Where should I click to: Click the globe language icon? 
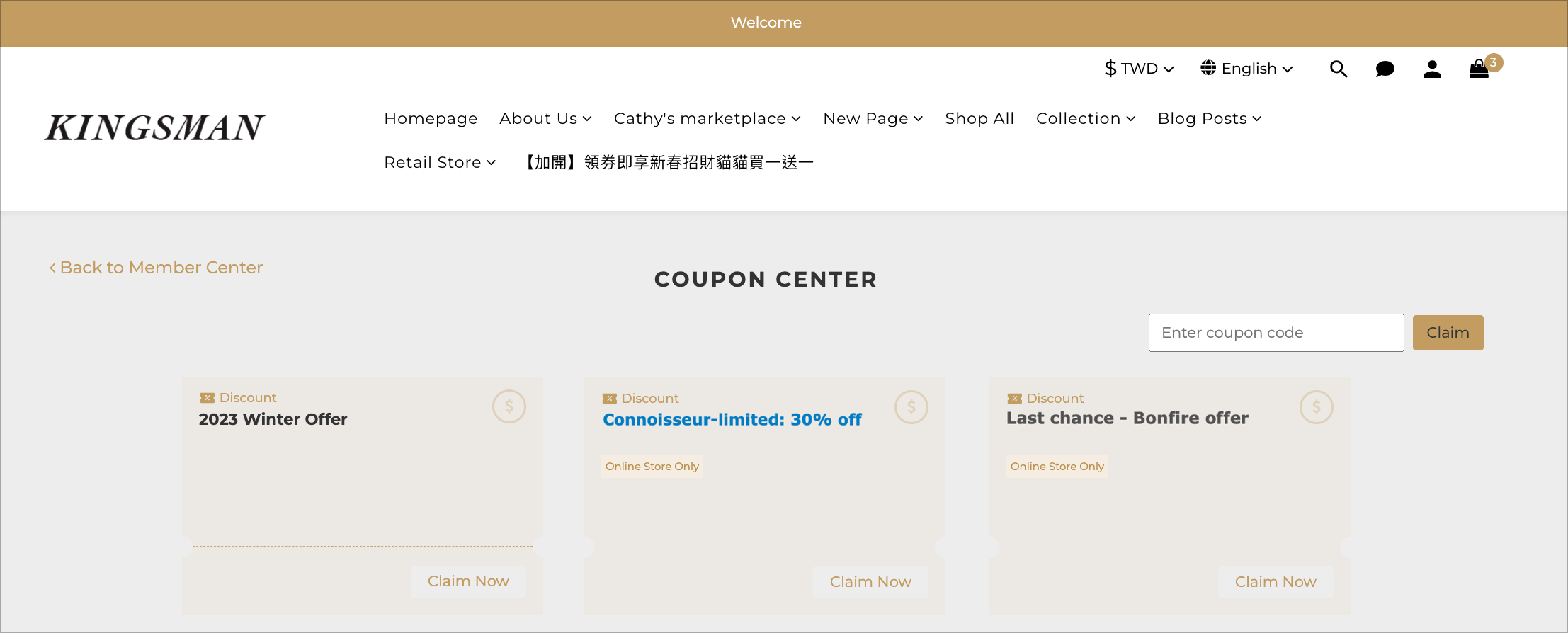tap(1208, 68)
